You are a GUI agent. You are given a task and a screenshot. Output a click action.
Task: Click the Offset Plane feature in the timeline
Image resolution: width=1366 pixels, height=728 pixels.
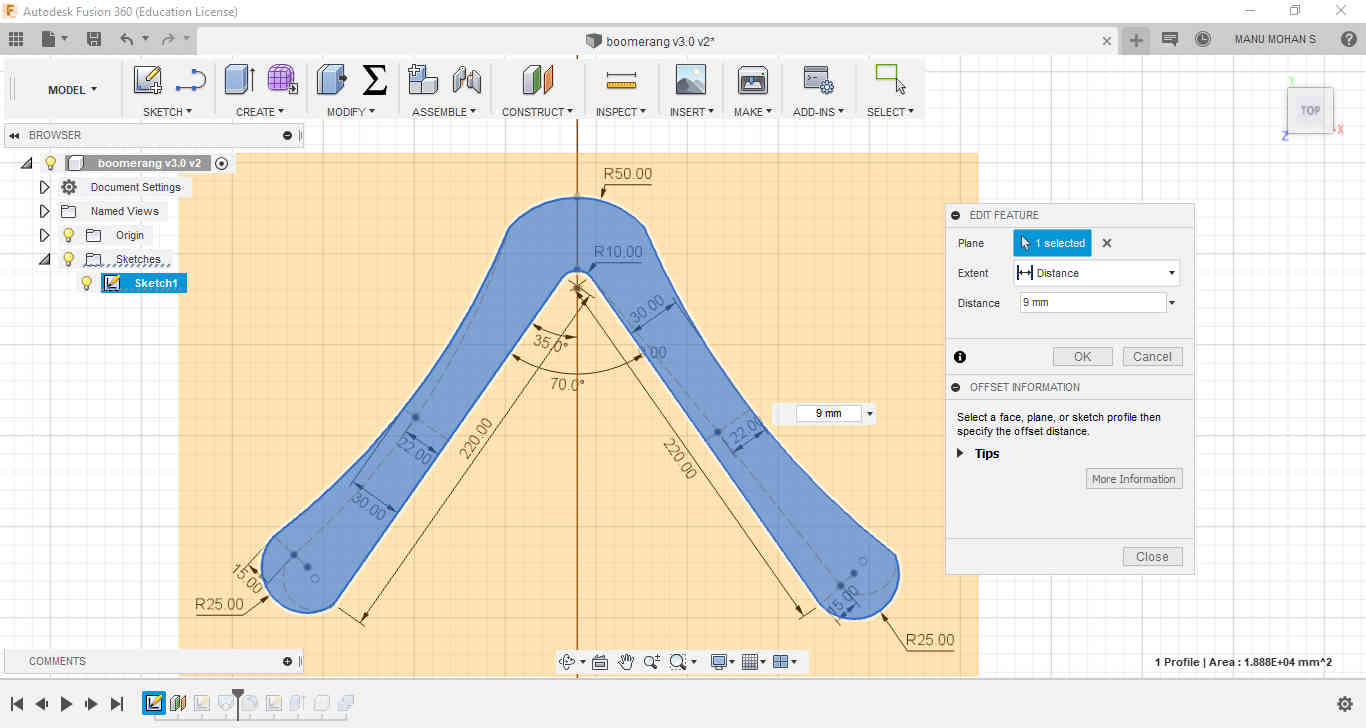(178, 703)
